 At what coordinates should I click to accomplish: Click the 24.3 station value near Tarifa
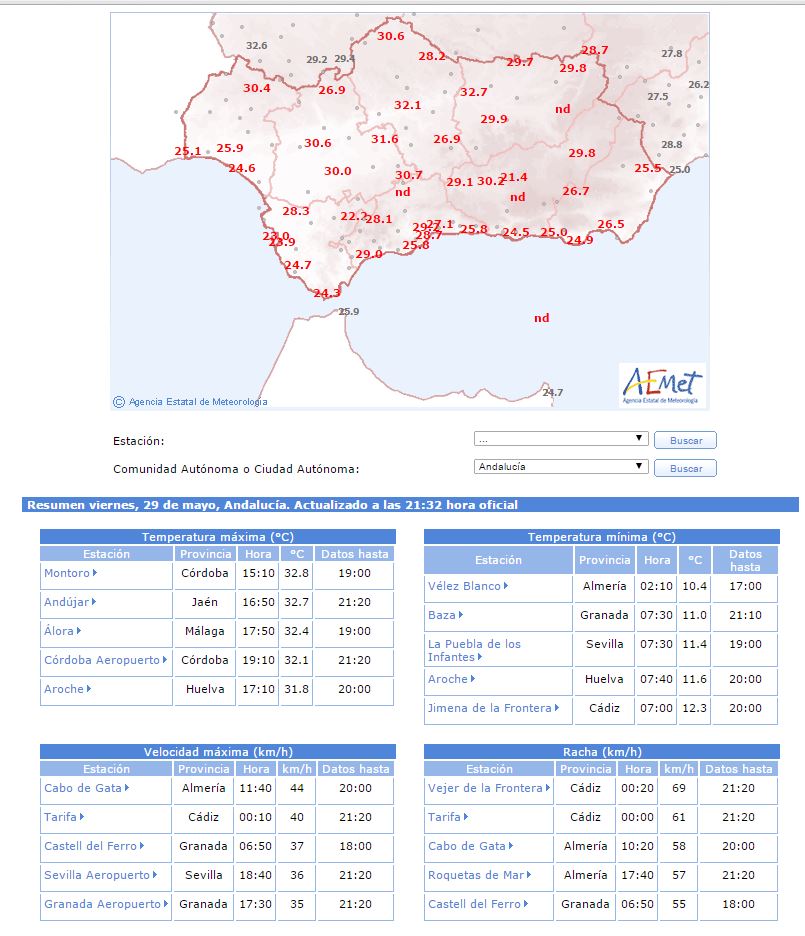(327, 293)
